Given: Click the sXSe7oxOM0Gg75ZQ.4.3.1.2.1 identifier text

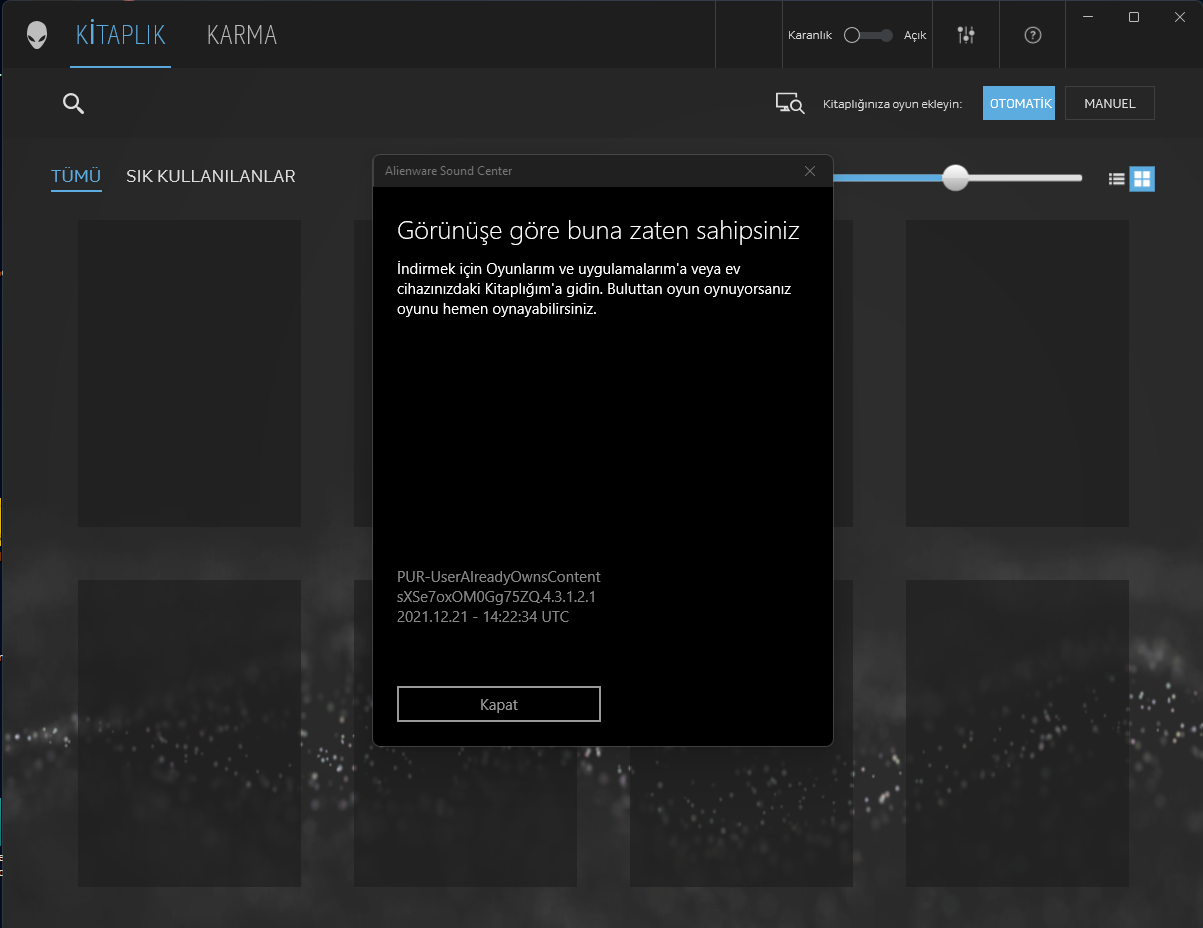Looking at the screenshot, I should pos(497,597).
